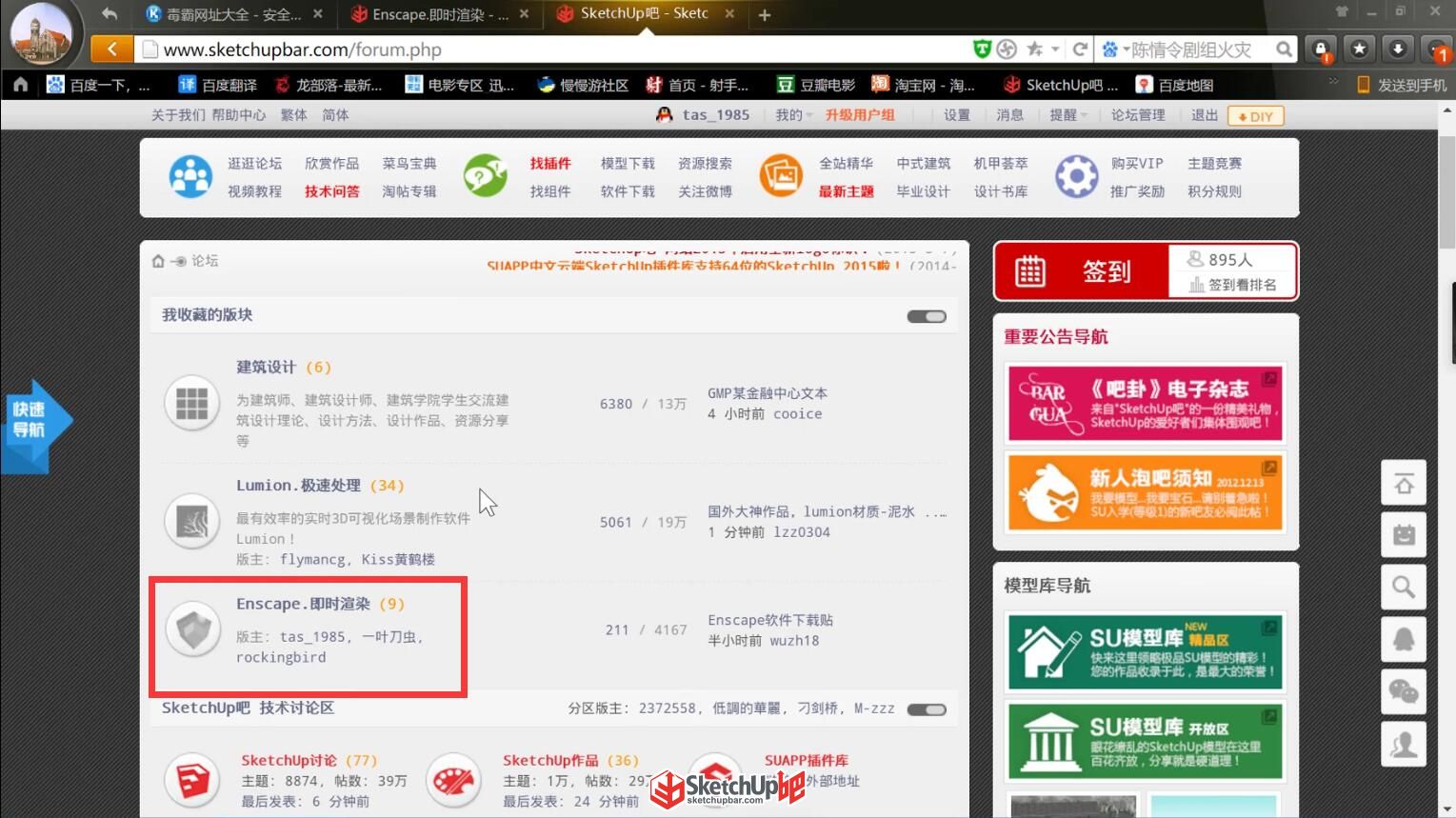This screenshot has height=818, width=1456.
Task: Reload the page with the refresh icon
Action: click(x=1080, y=49)
